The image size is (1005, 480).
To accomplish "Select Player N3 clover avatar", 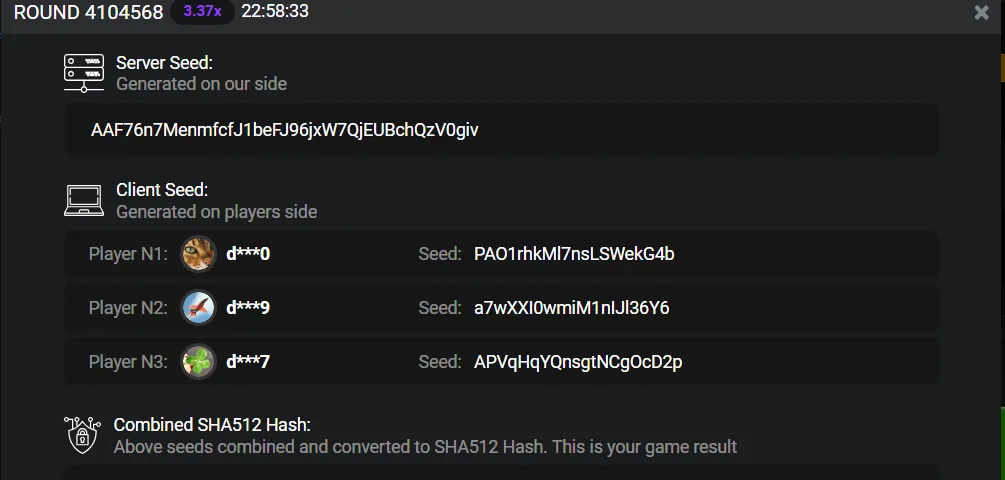I will click(198, 361).
